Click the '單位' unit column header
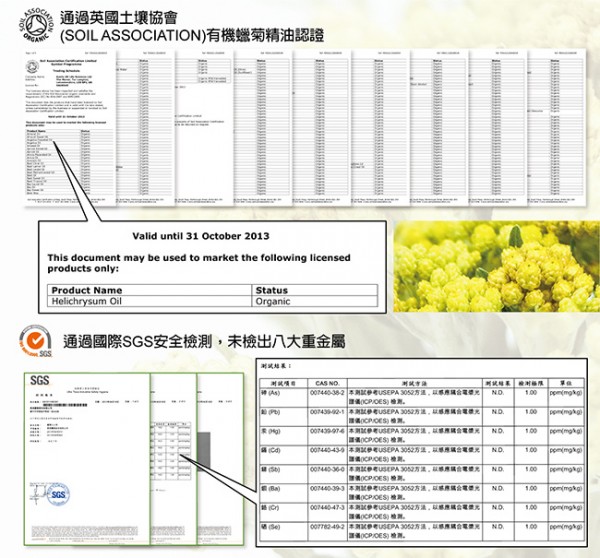The height and width of the screenshot is (558, 600). (x=566, y=383)
